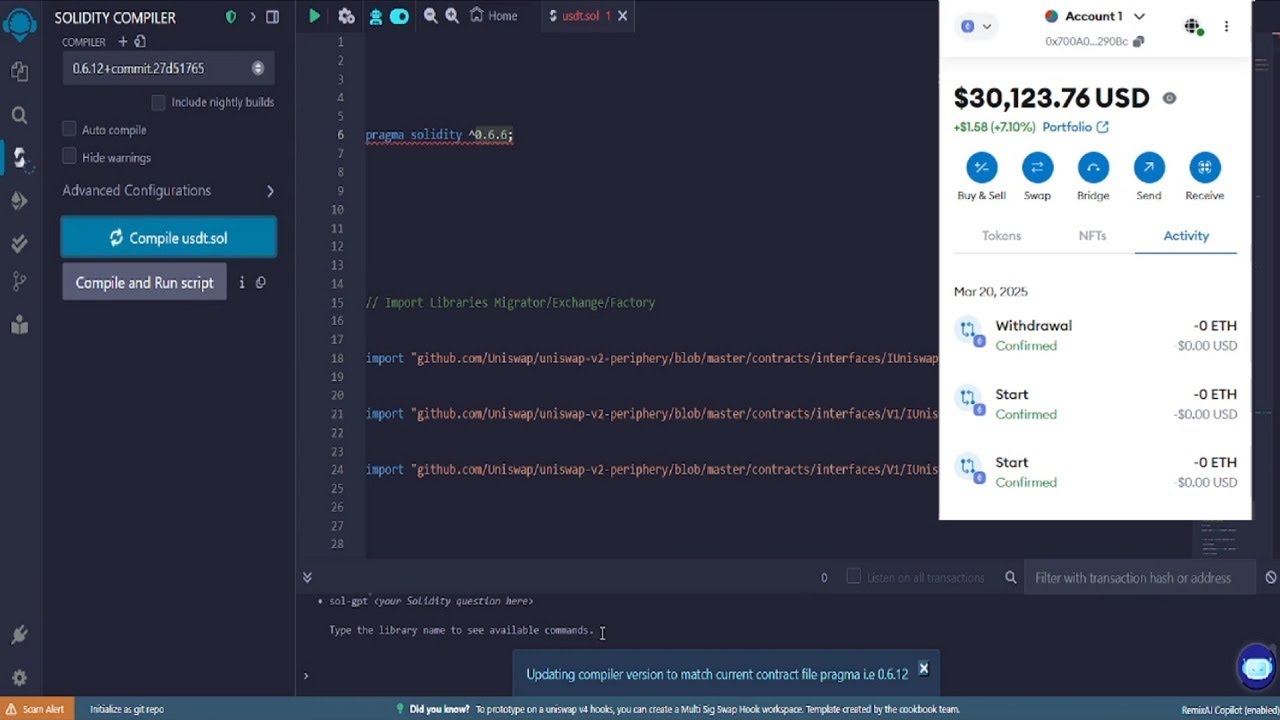
Task: Click the Send arrow round icon
Action: click(x=1149, y=167)
